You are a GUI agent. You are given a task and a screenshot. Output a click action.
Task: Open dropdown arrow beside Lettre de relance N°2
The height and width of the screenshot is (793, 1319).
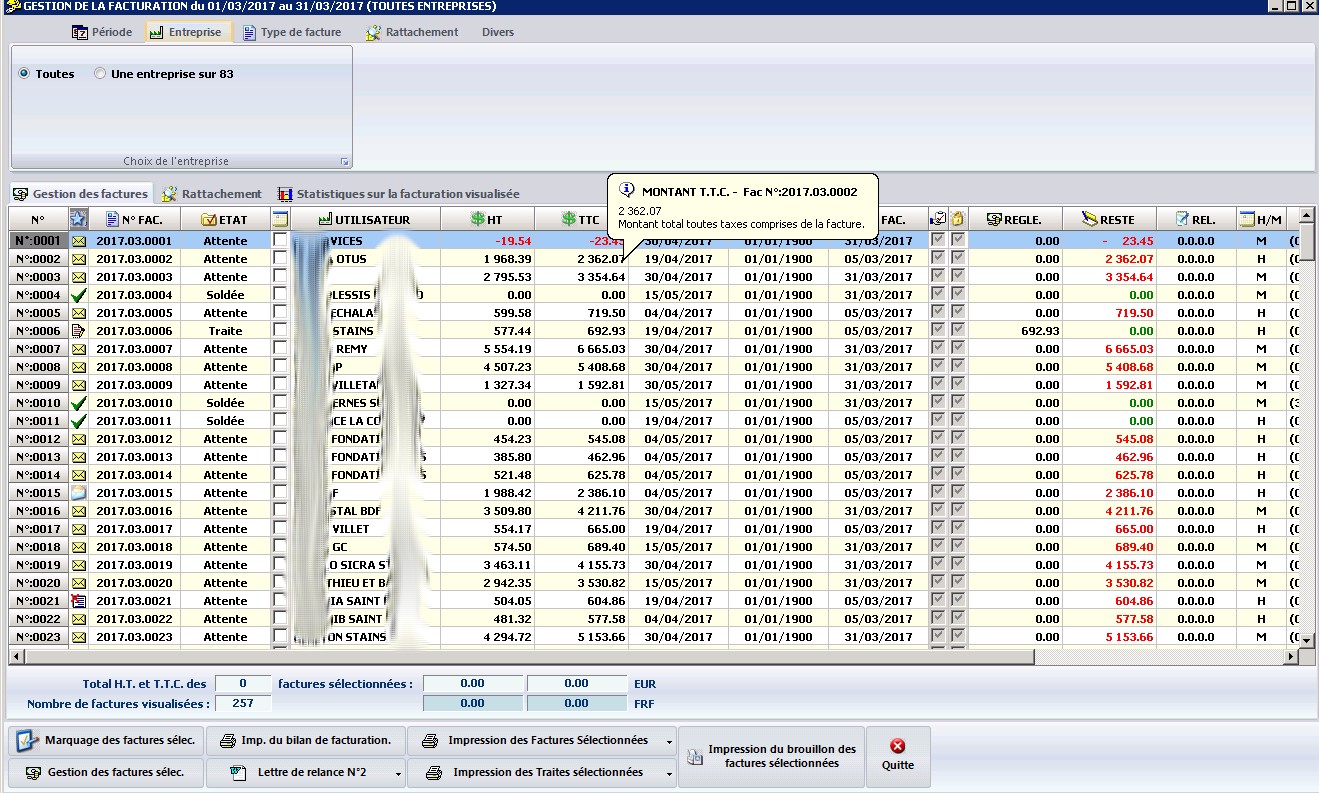point(399,773)
